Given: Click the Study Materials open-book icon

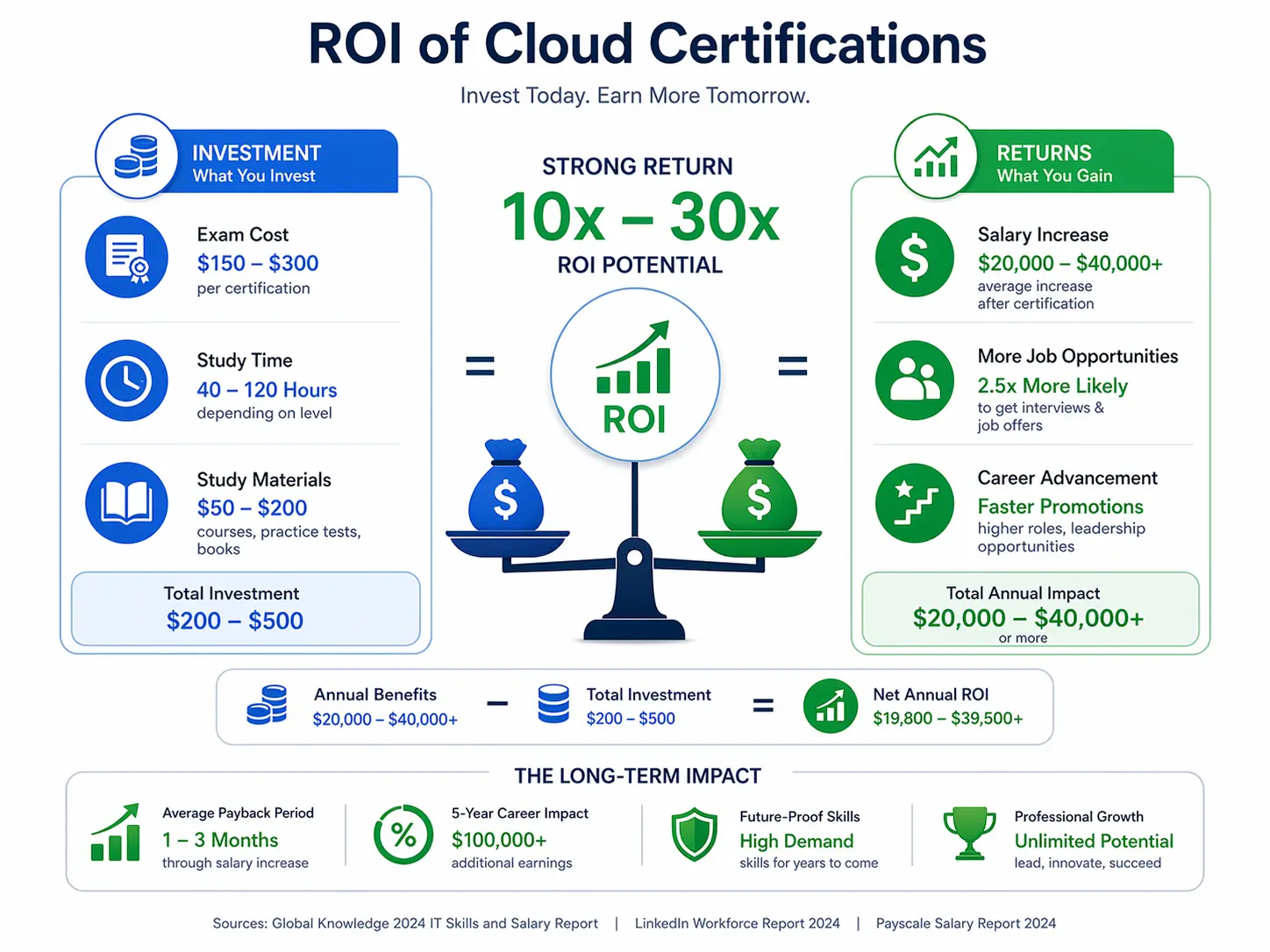Looking at the screenshot, I should 126,503.
